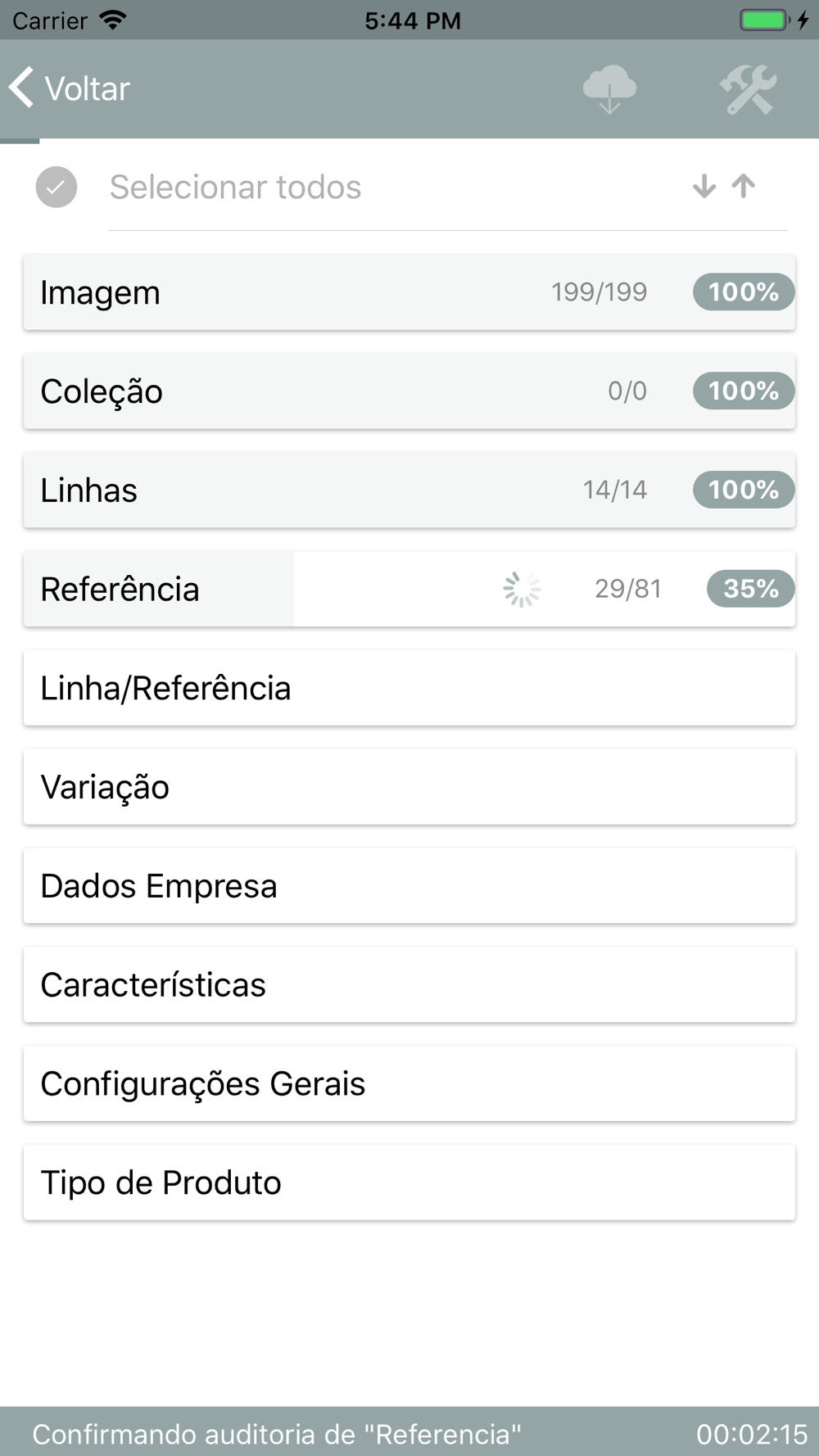Tap the cloud download icon

(x=609, y=89)
